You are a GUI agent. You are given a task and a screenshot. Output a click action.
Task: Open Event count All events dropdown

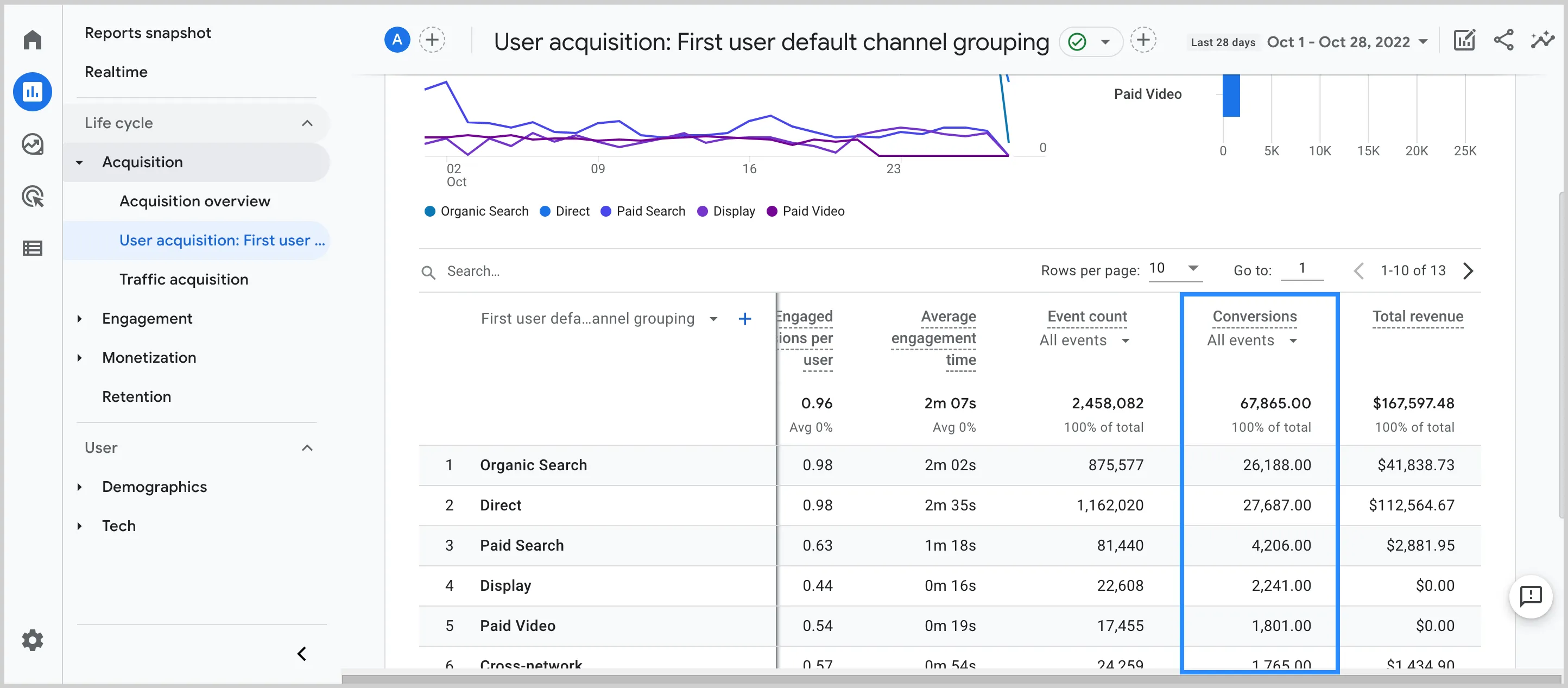[1084, 341]
